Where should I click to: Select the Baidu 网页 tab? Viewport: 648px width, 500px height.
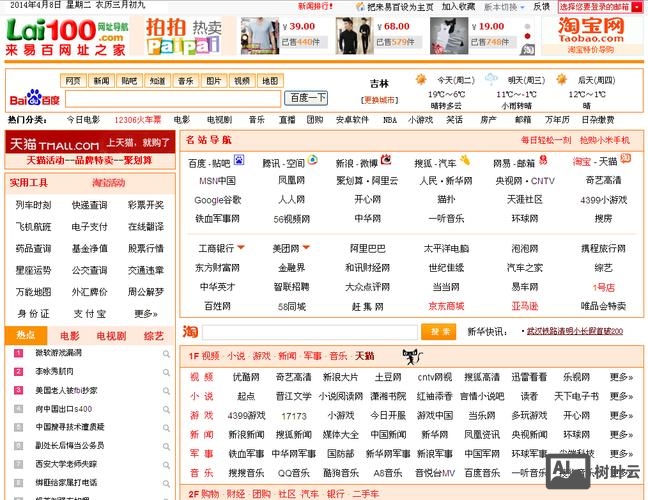pos(73,81)
